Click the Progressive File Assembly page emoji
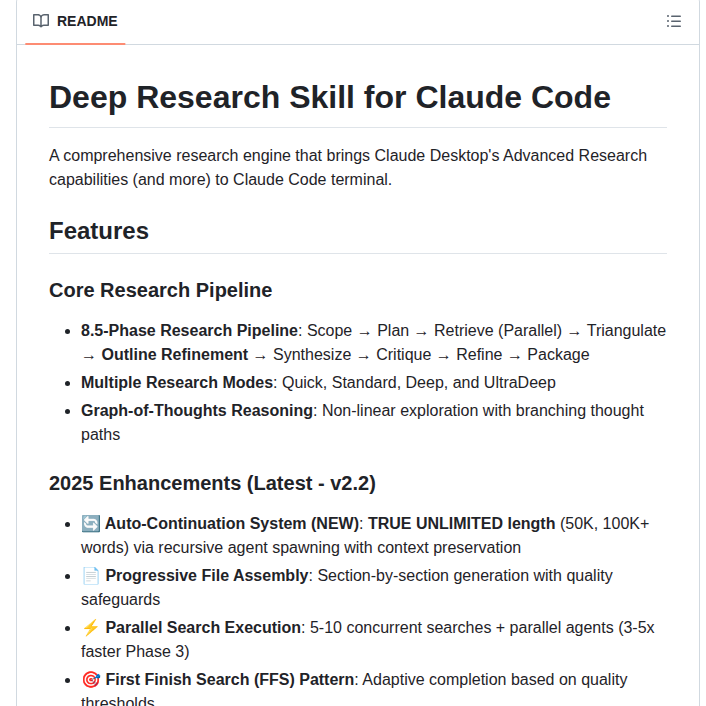The width and height of the screenshot is (706, 706). pyautogui.click(x=91, y=576)
